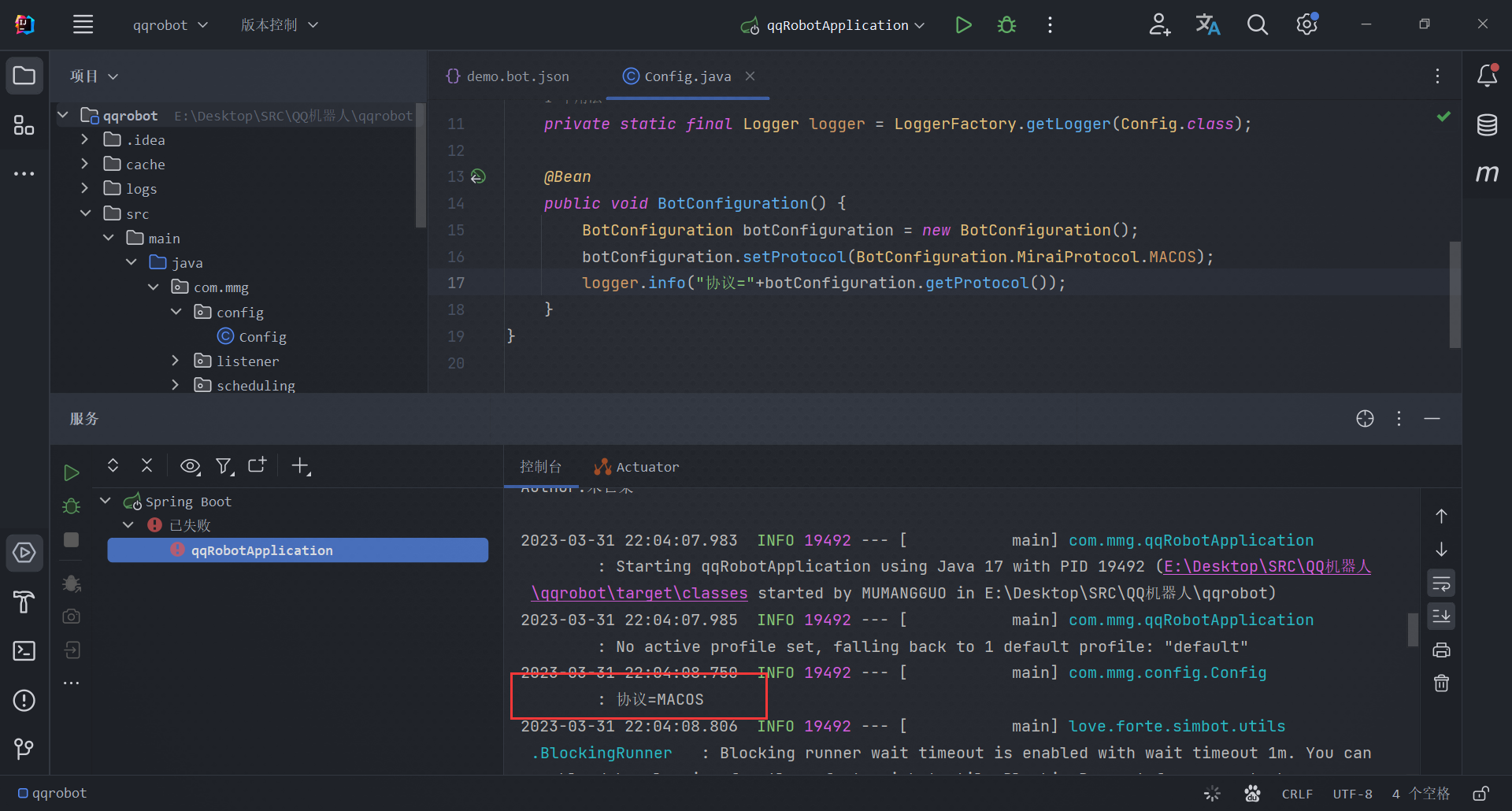Toggle scroll to end of console
1512x811 pixels.
point(1441,617)
